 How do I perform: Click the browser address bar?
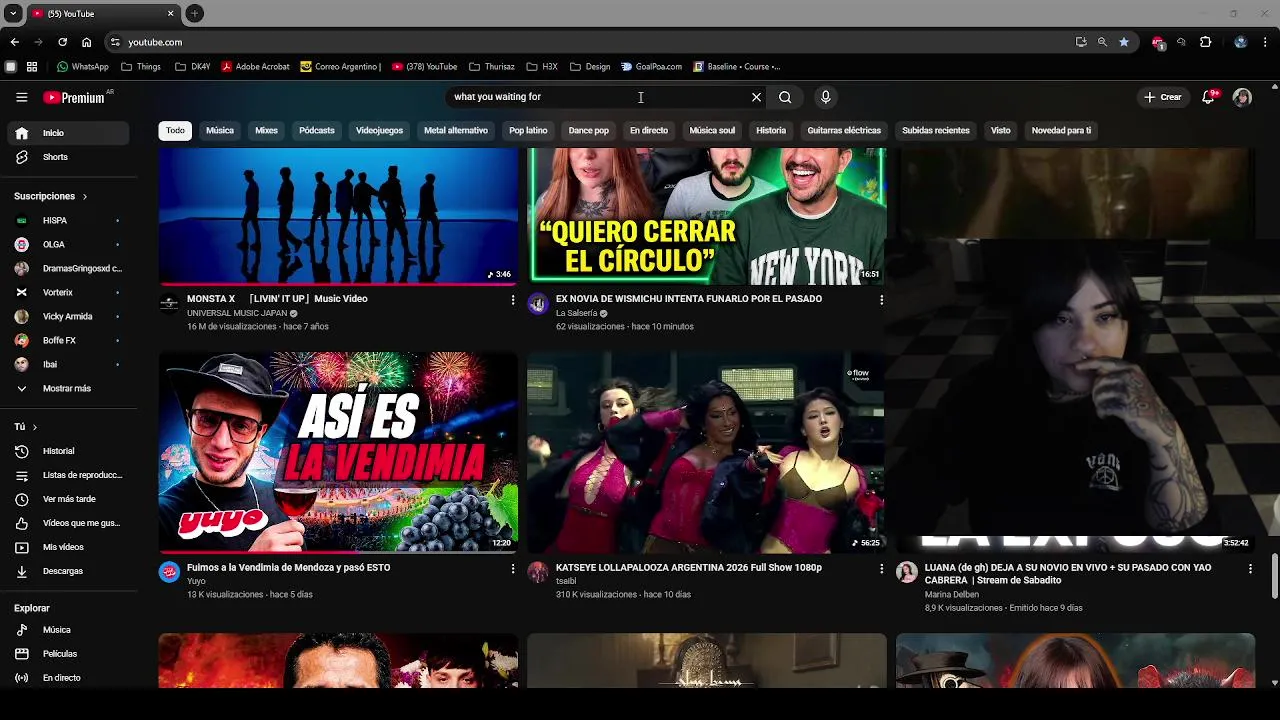[x=590, y=42]
